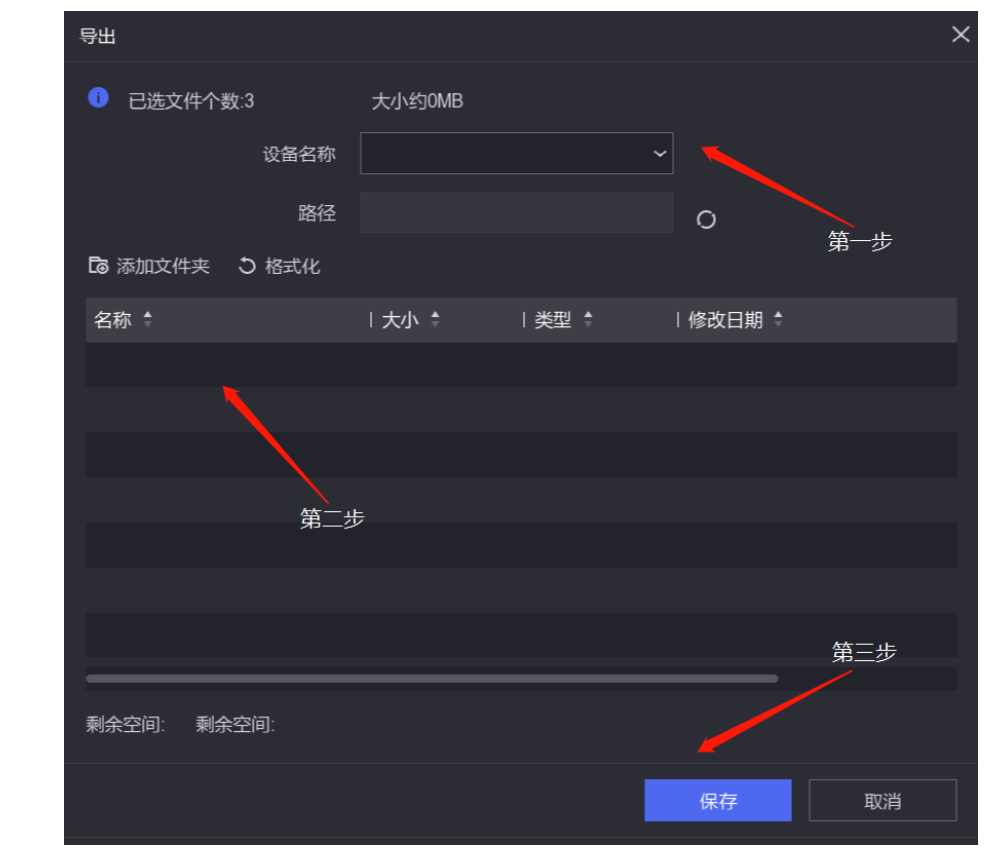Save the export with 保存 button

click(x=718, y=800)
